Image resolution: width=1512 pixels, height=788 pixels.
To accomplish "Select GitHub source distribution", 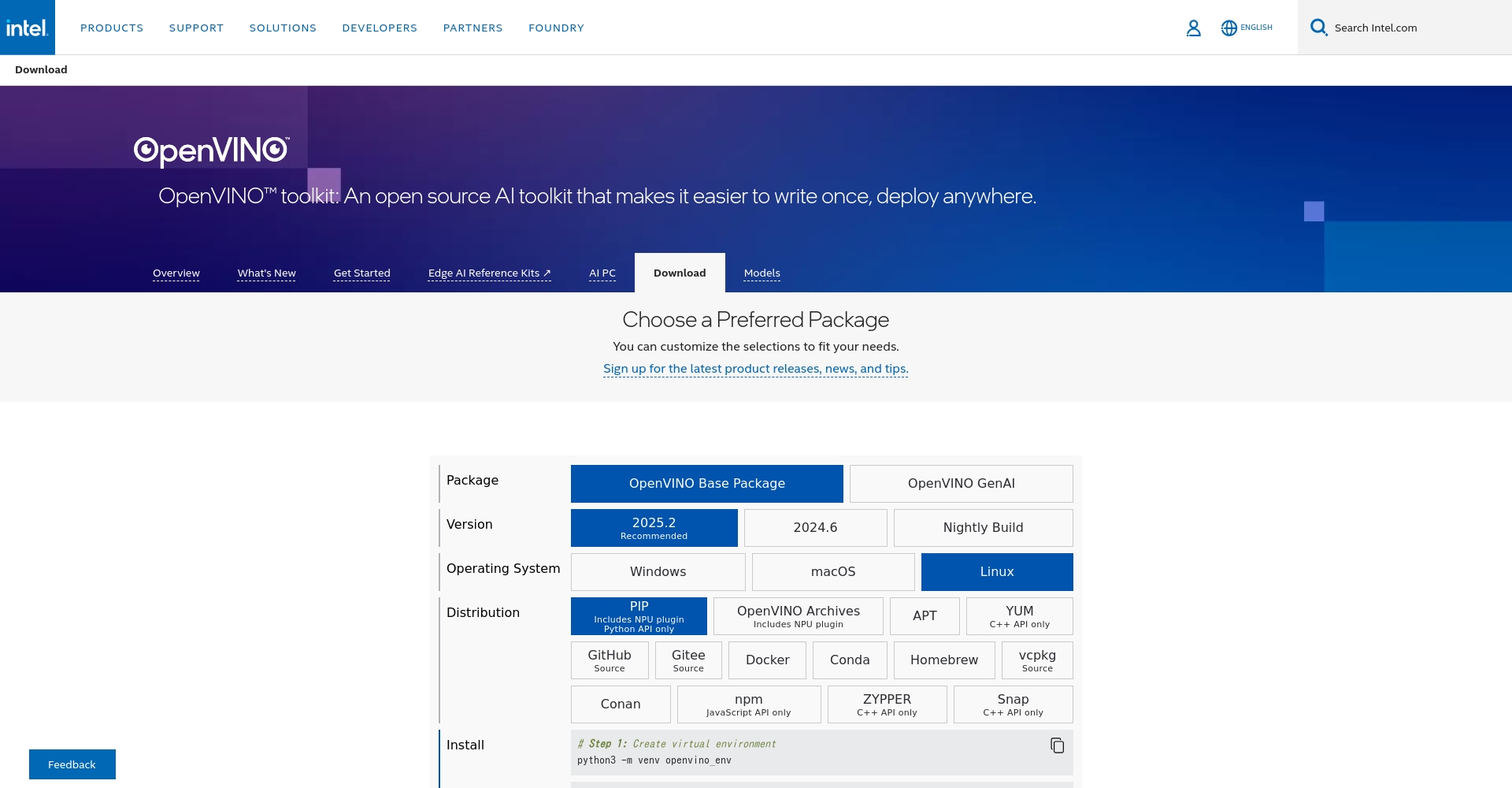I will [x=610, y=660].
